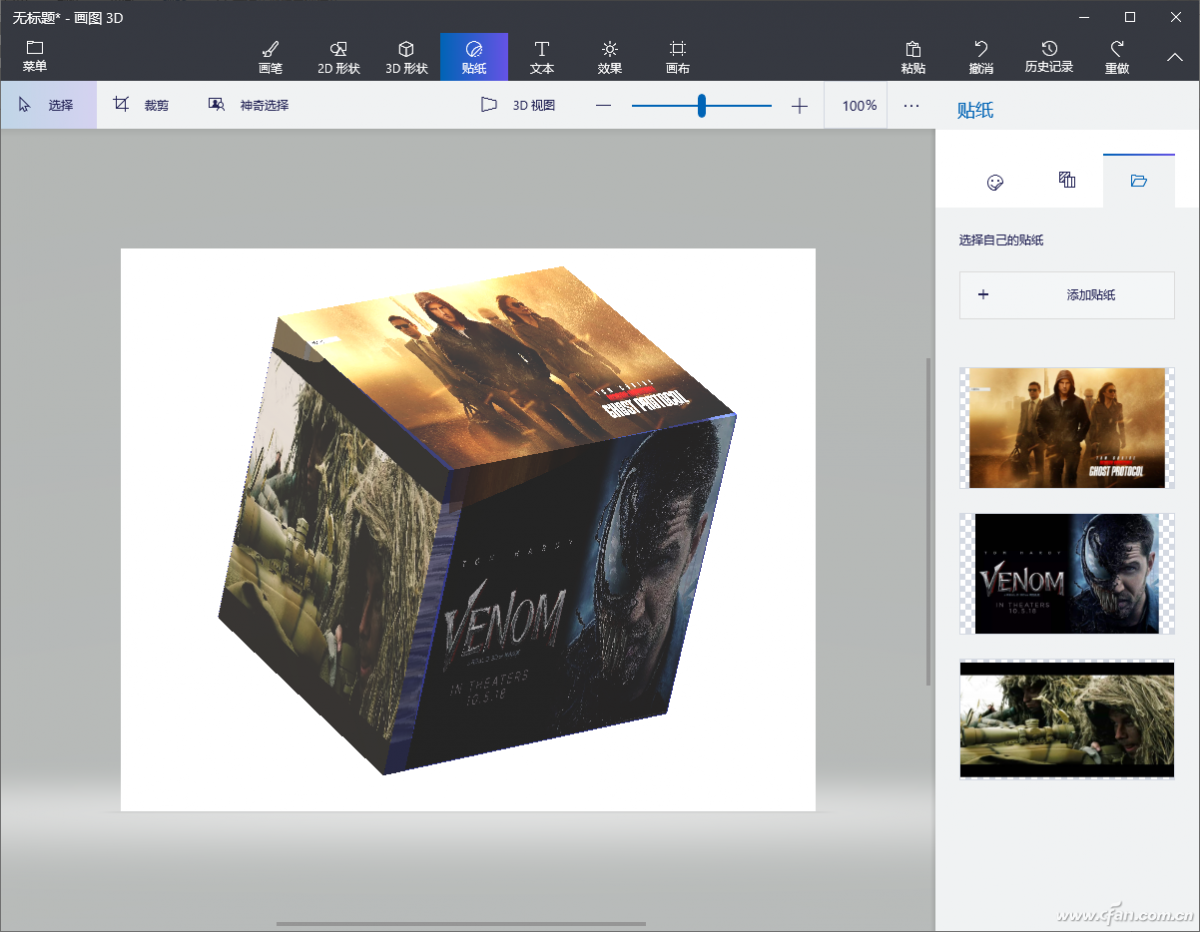Switch to the textures sticker tab

coord(1067,181)
